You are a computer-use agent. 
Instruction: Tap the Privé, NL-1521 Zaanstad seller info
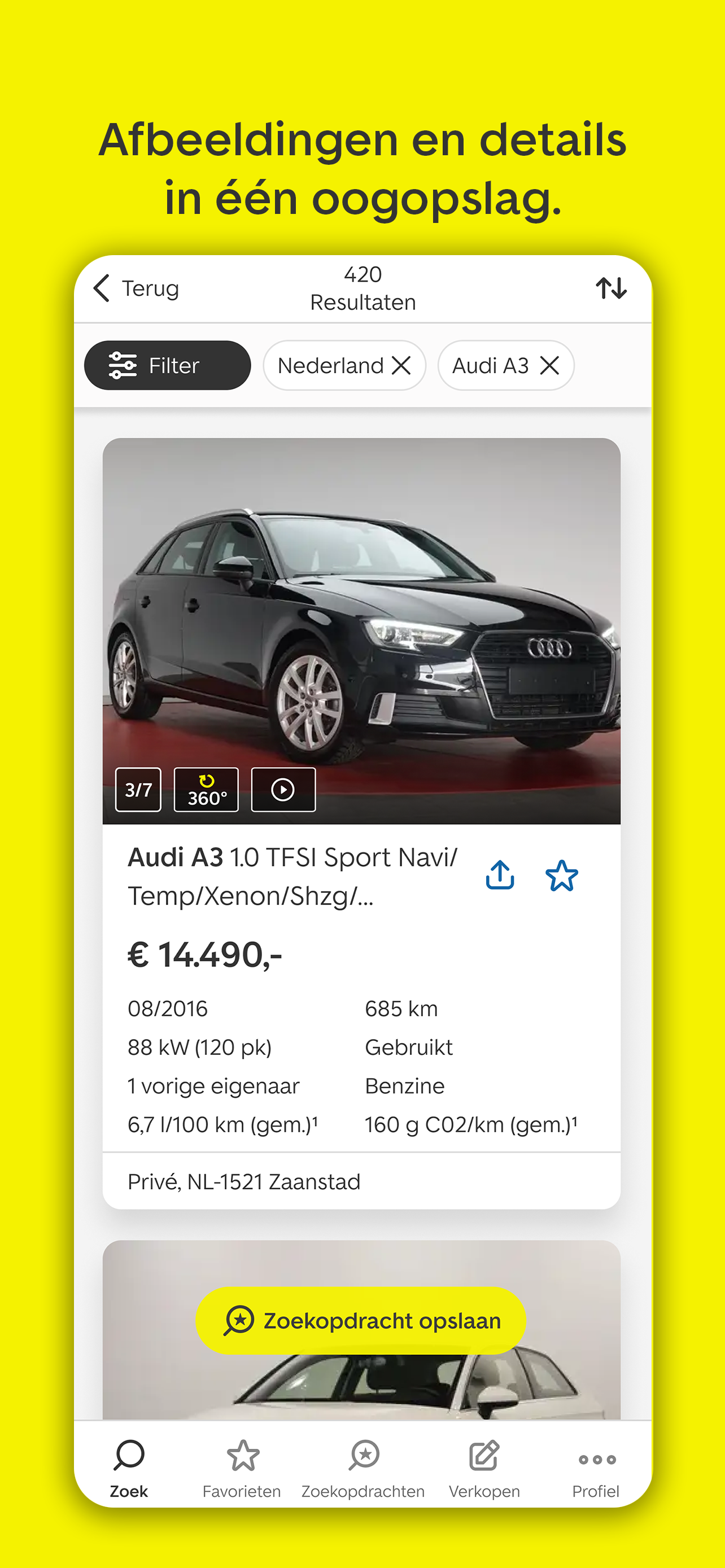point(244,1181)
